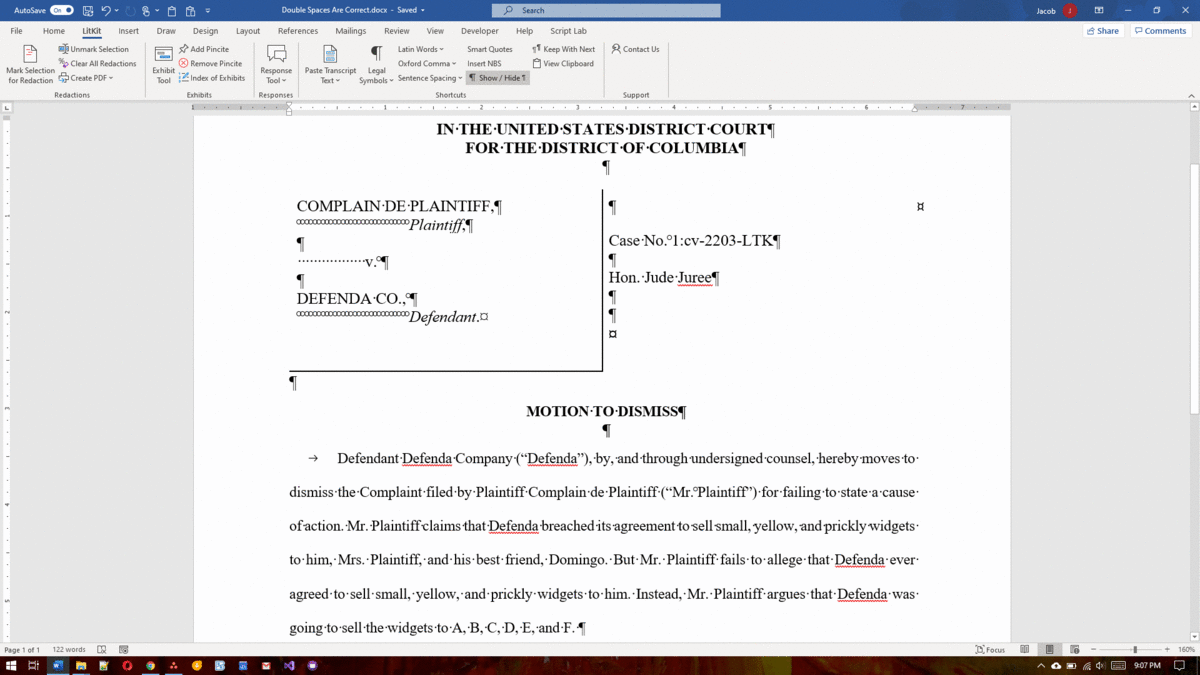The width and height of the screenshot is (1200, 675).
Task: Collapse the ribbon with the chevron arrow
Action: pyautogui.click(x=1191, y=95)
